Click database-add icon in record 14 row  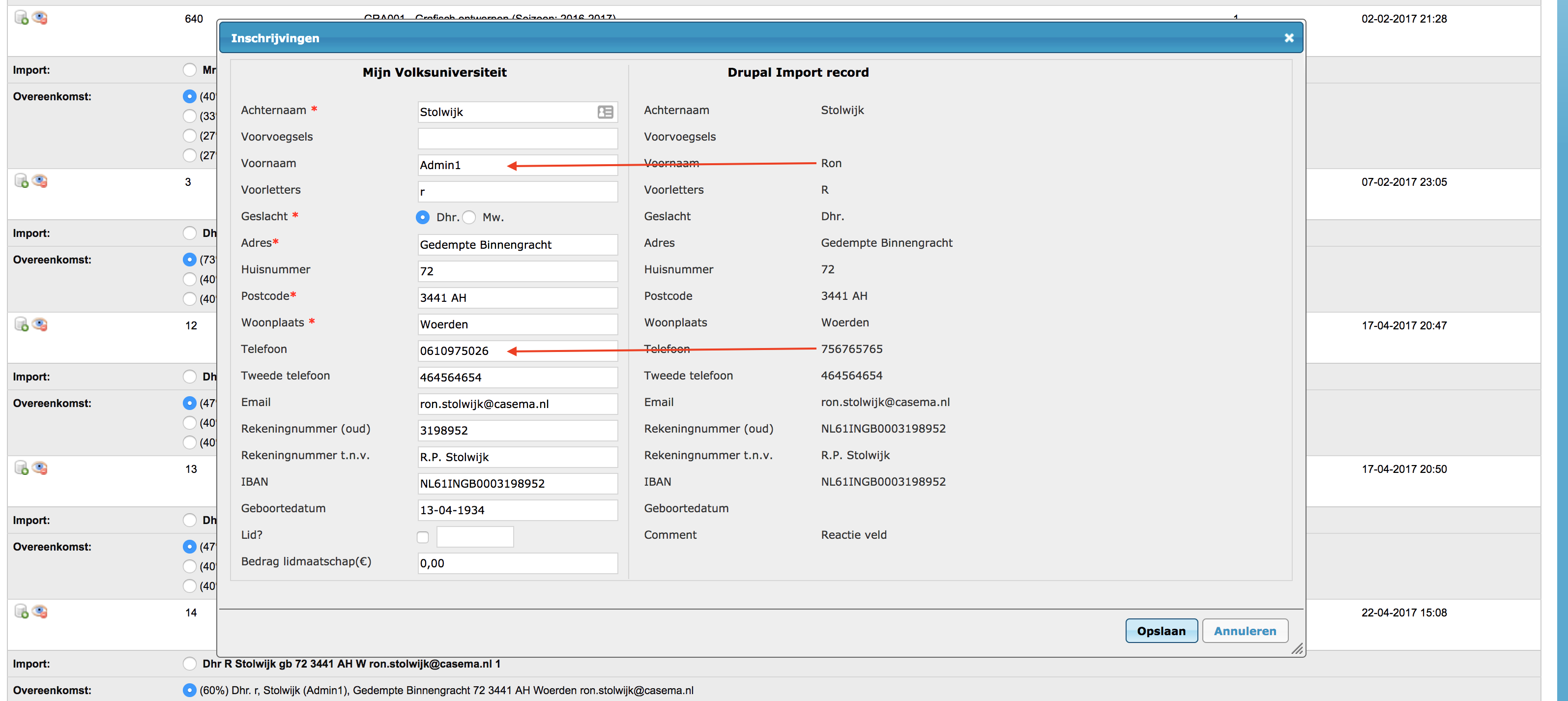point(21,612)
